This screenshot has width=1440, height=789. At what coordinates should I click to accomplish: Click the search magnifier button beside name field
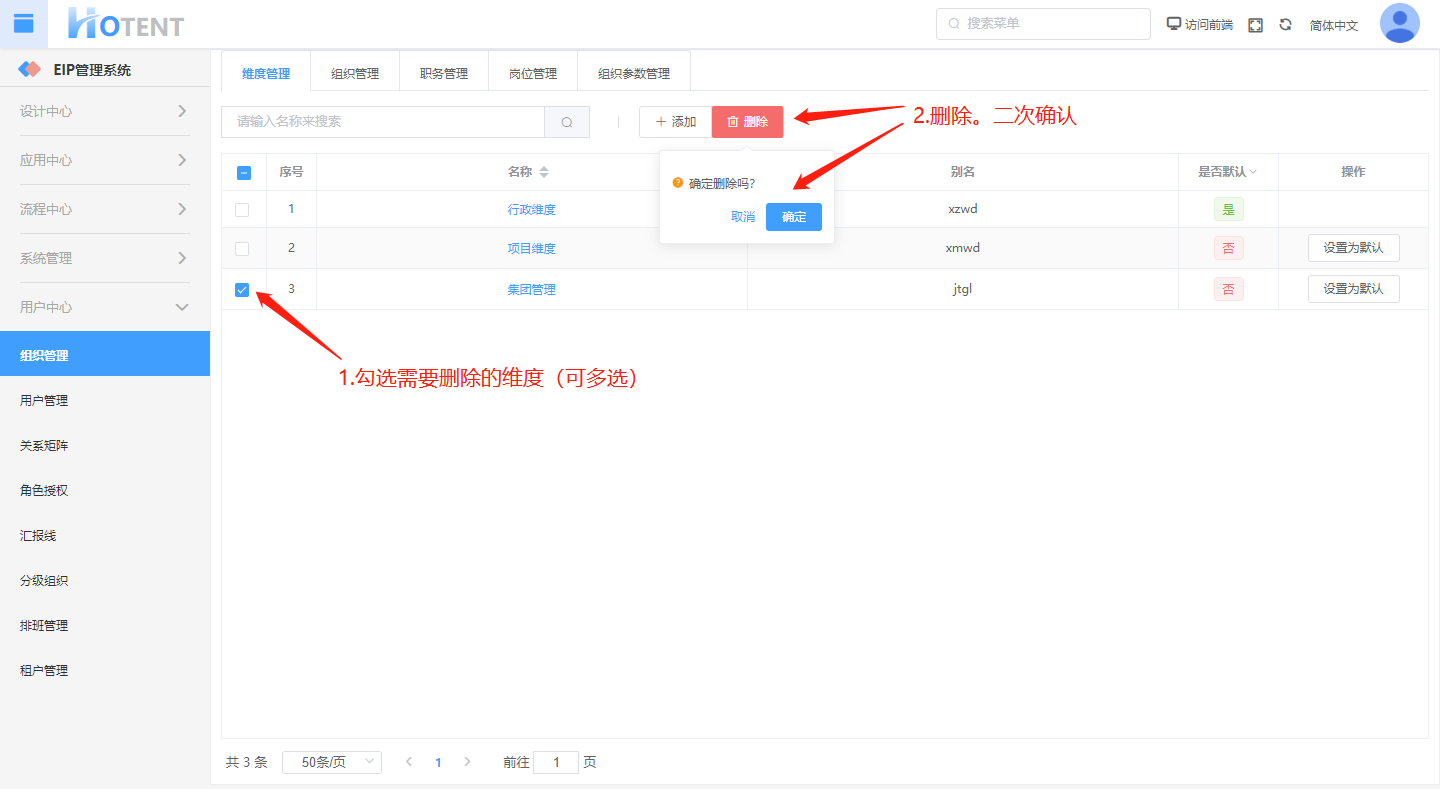pyautogui.click(x=567, y=122)
